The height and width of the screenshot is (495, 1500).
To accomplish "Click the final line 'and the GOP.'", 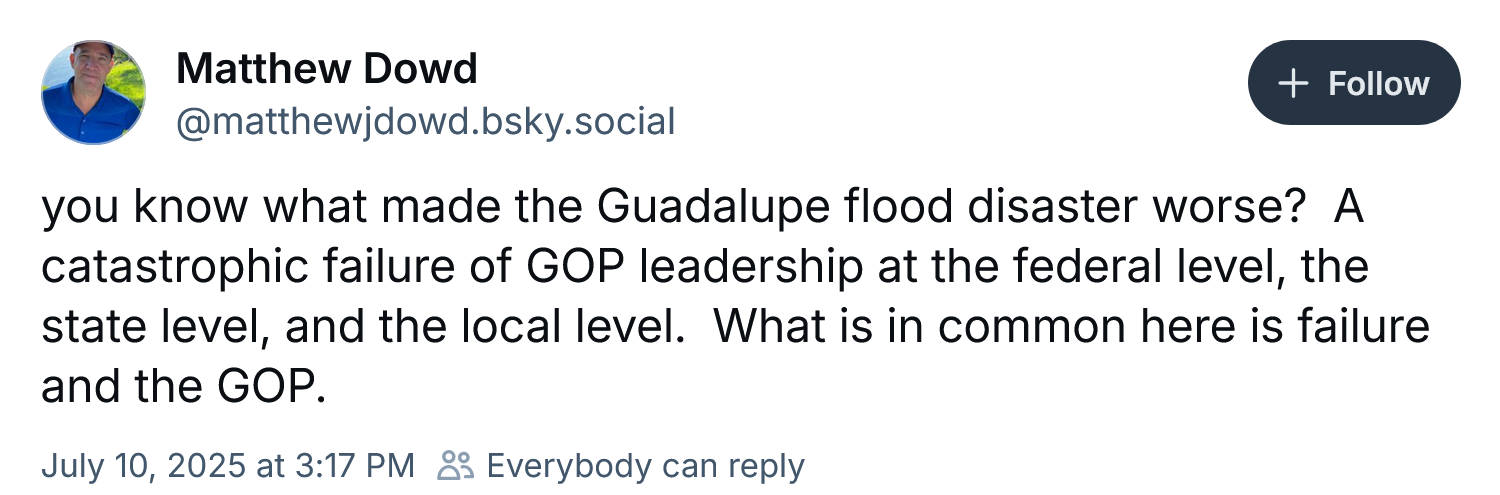I will (184, 386).
